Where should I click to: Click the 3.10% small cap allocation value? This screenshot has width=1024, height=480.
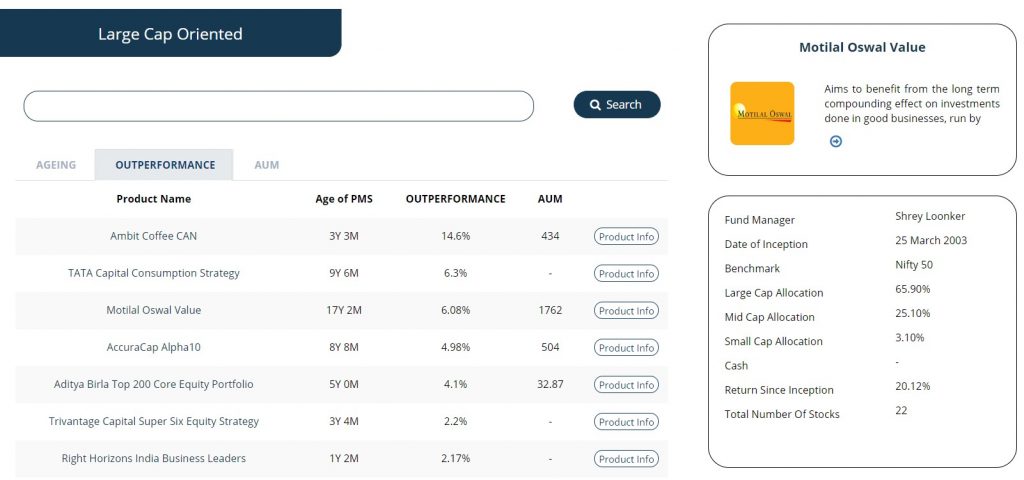pos(909,338)
